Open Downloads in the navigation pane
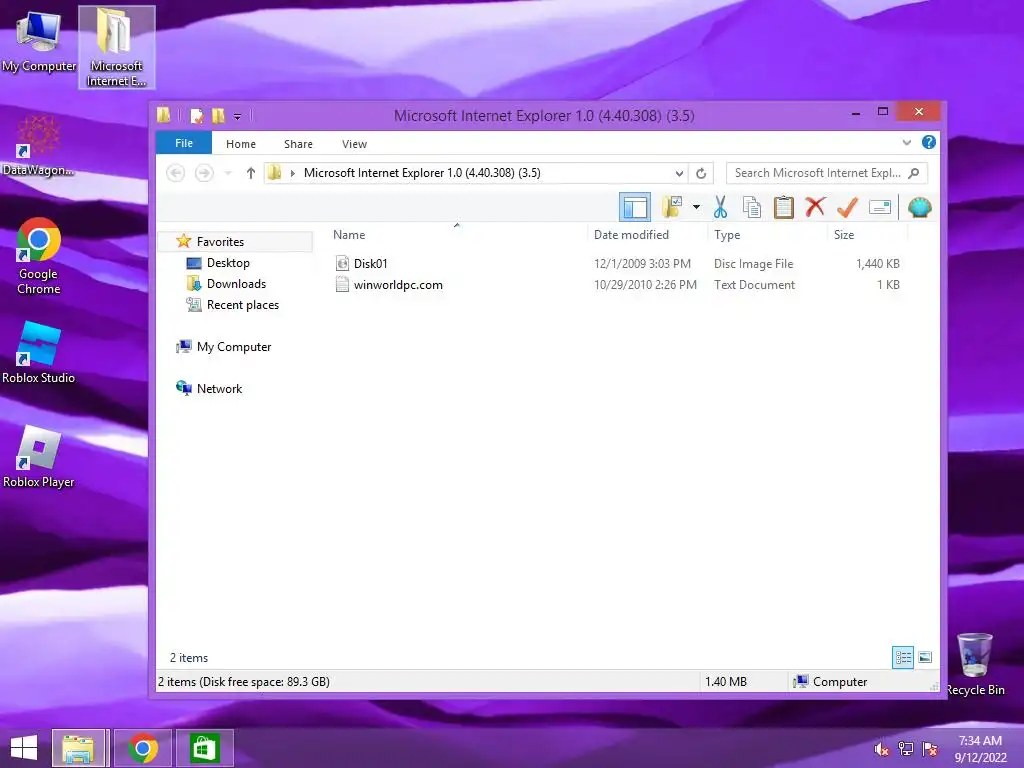Viewport: 1024px width, 768px height. pos(236,283)
